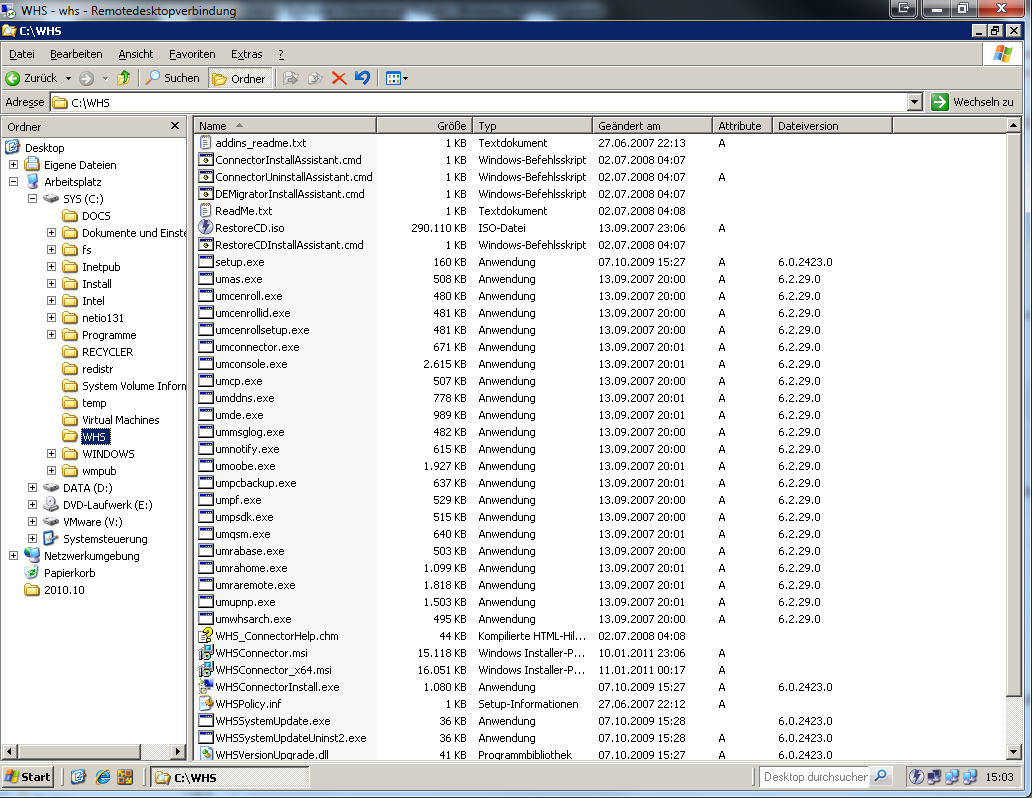Select WHS_ConnectorHelp.chm help file icon
The width and height of the screenshot is (1032, 798).
coord(205,636)
